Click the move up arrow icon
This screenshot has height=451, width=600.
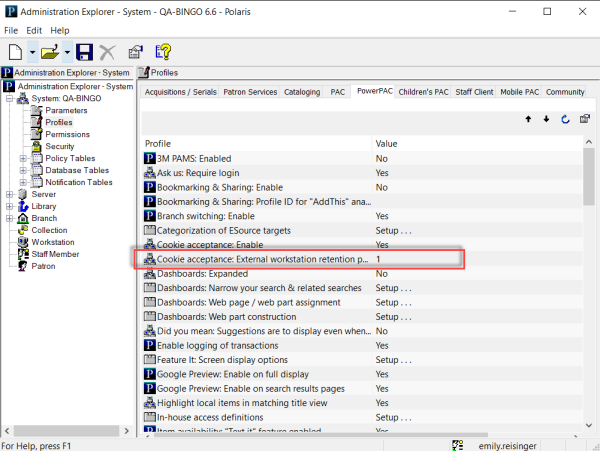click(x=528, y=119)
